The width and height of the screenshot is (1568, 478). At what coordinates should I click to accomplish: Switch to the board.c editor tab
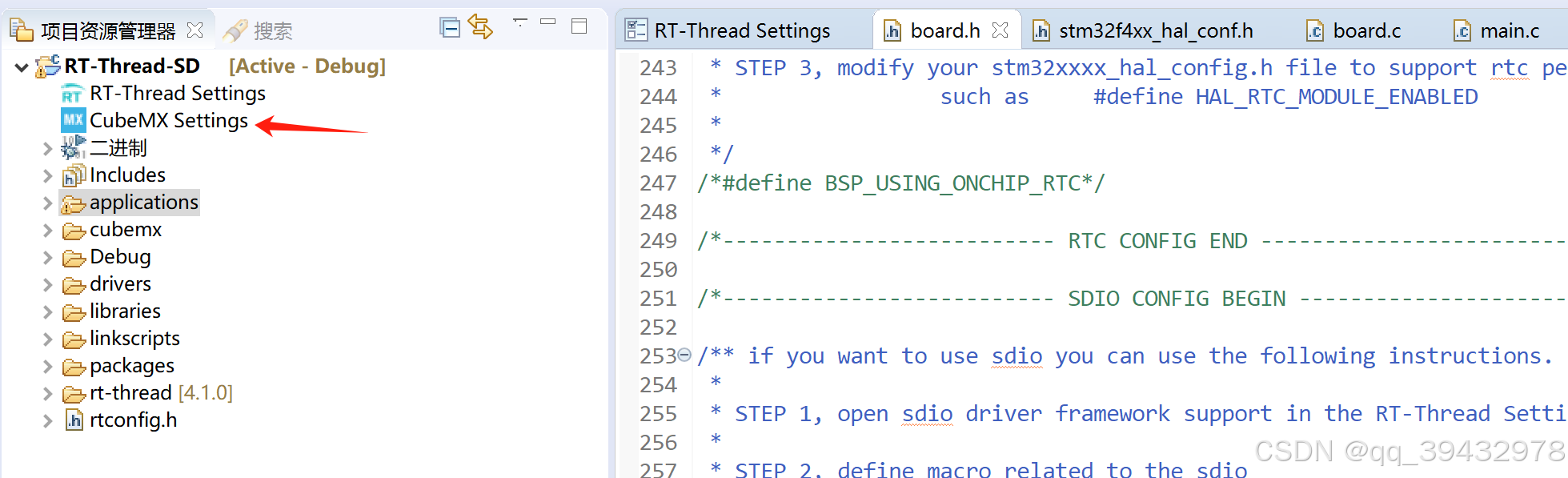point(1366,31)
